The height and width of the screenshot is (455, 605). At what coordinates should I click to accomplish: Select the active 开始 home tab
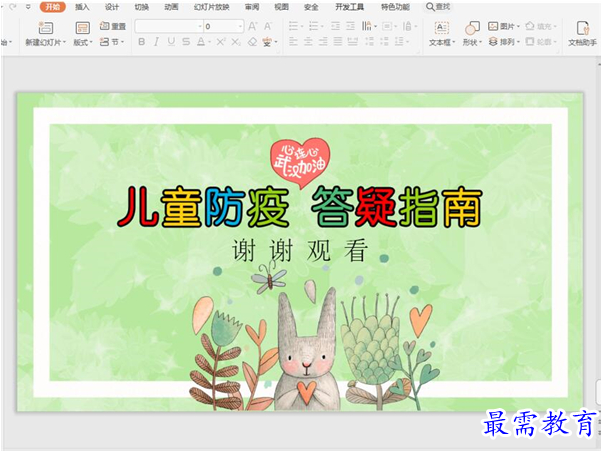52,7
